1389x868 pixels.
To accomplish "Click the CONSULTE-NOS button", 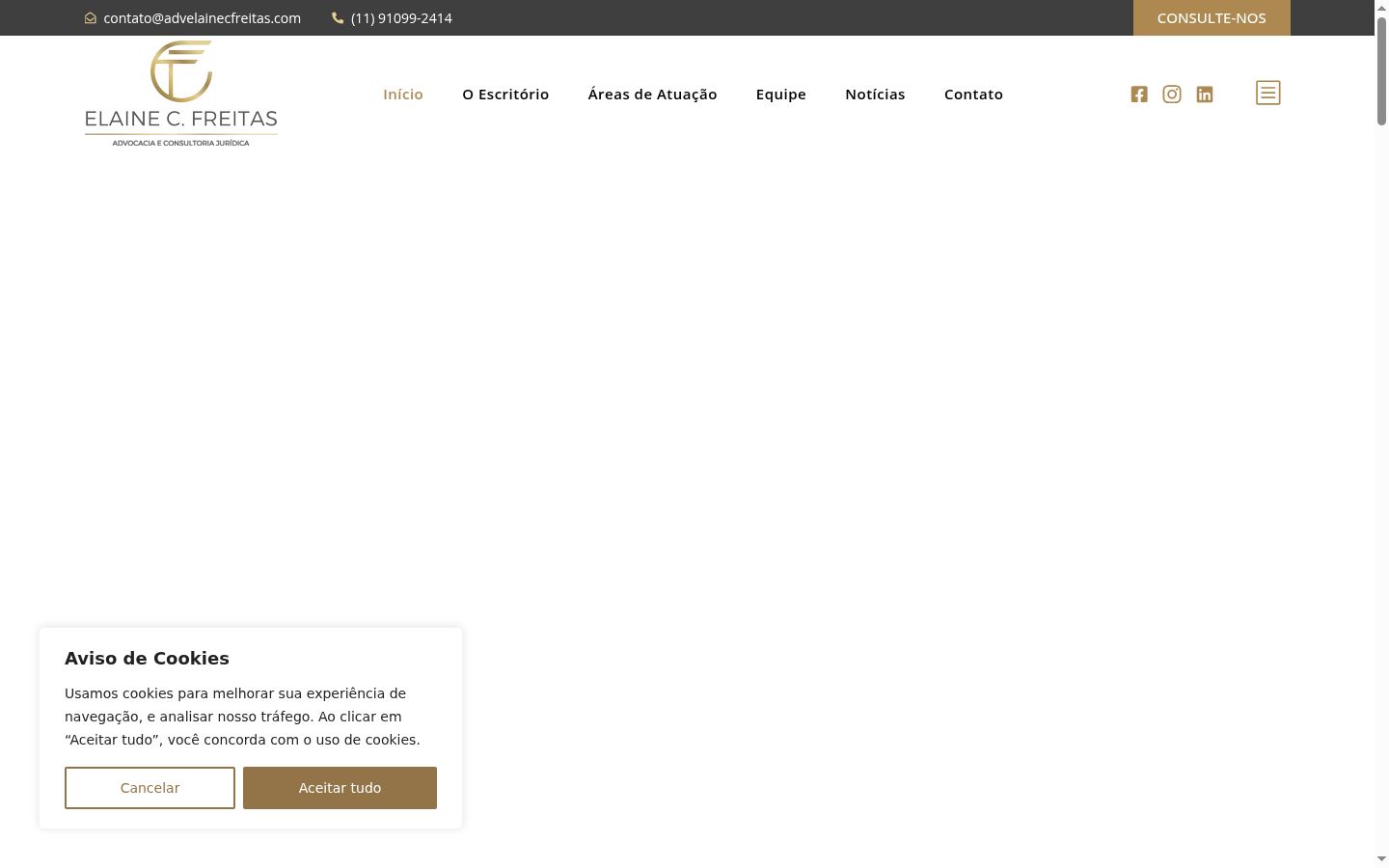I will pyautogui.click(x=1212, y=17).
